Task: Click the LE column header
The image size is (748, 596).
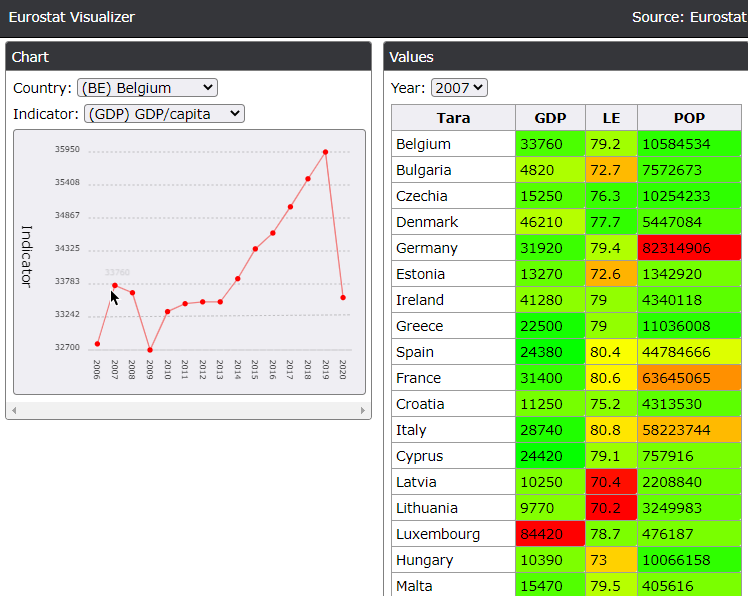Action: [611, 118]
